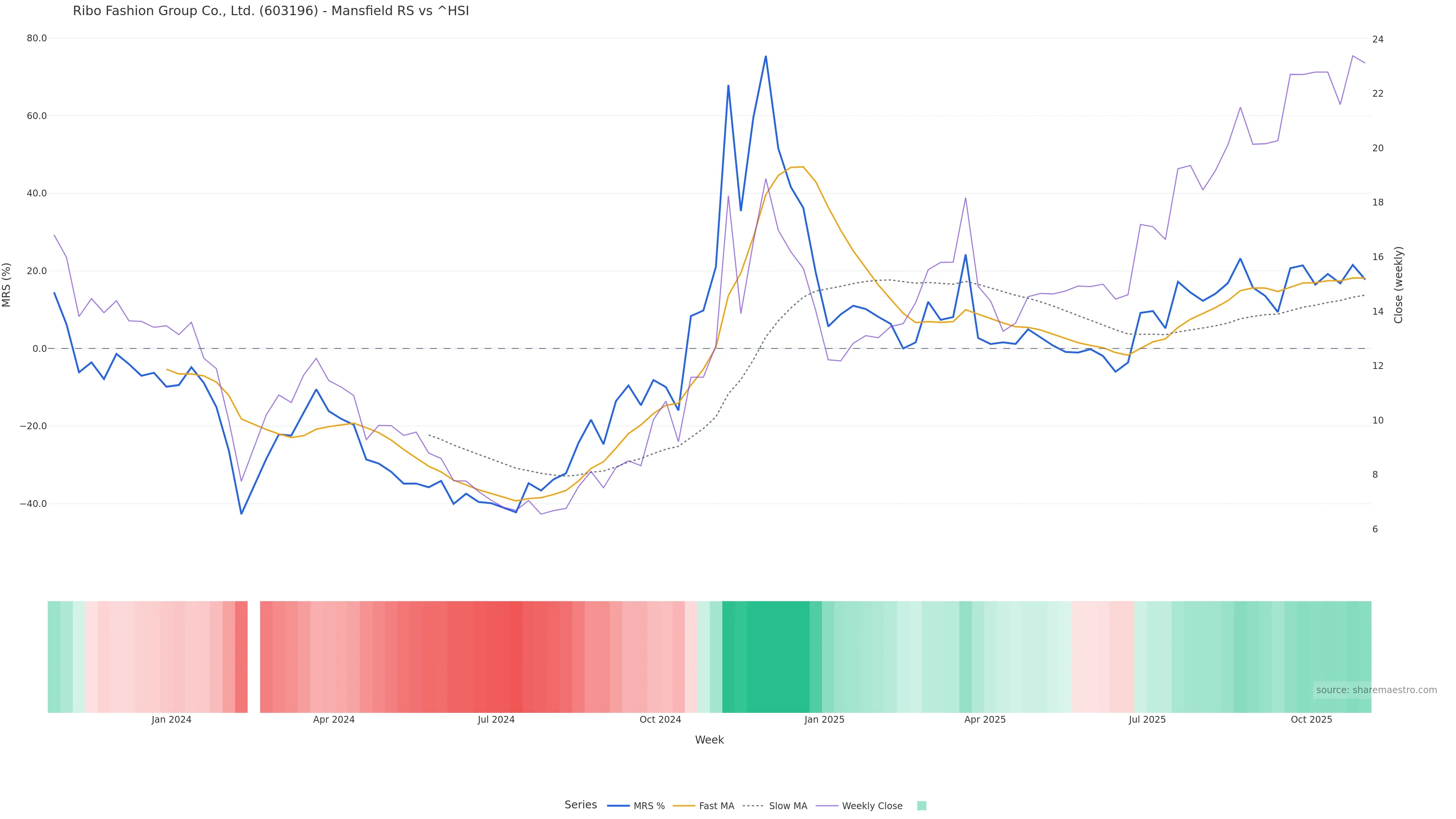Click the Jul 2024 x-axis tick label

coord(496,720)
